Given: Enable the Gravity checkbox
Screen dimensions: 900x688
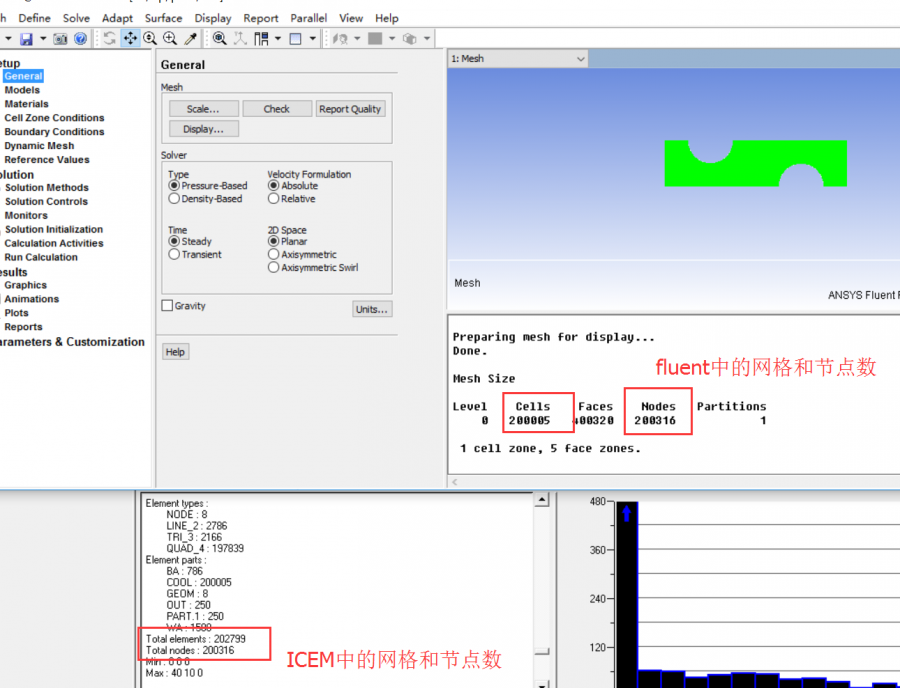Looking at the screenshot, I should click(x=167, y=306).
